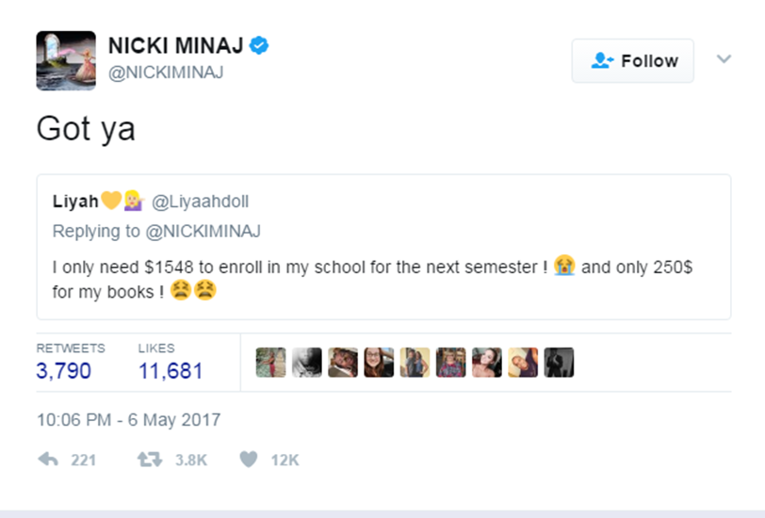Screen dimensions: 765x518
Task: Follow NICKI MINAJ
Action: coord(633,60)
